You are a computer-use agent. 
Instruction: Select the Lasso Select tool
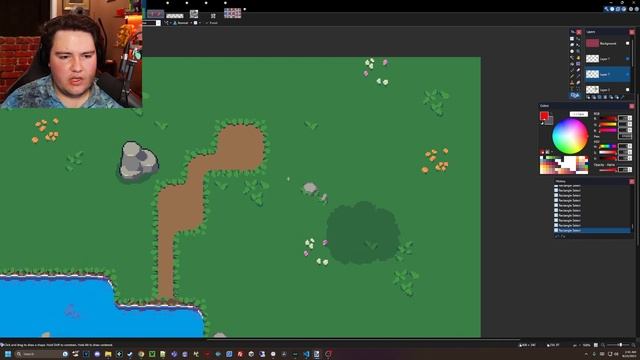[x=572, y=45]
